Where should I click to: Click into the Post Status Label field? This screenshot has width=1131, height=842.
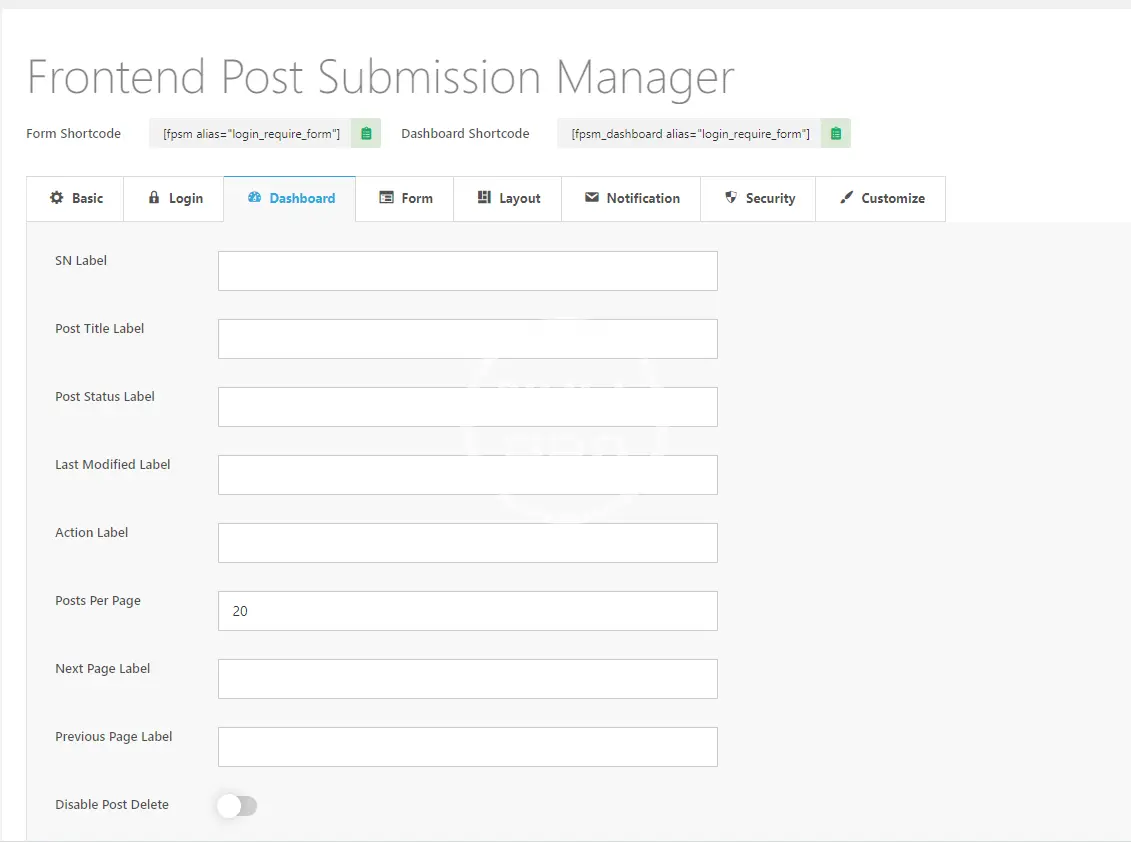click(x=467, y=407)
